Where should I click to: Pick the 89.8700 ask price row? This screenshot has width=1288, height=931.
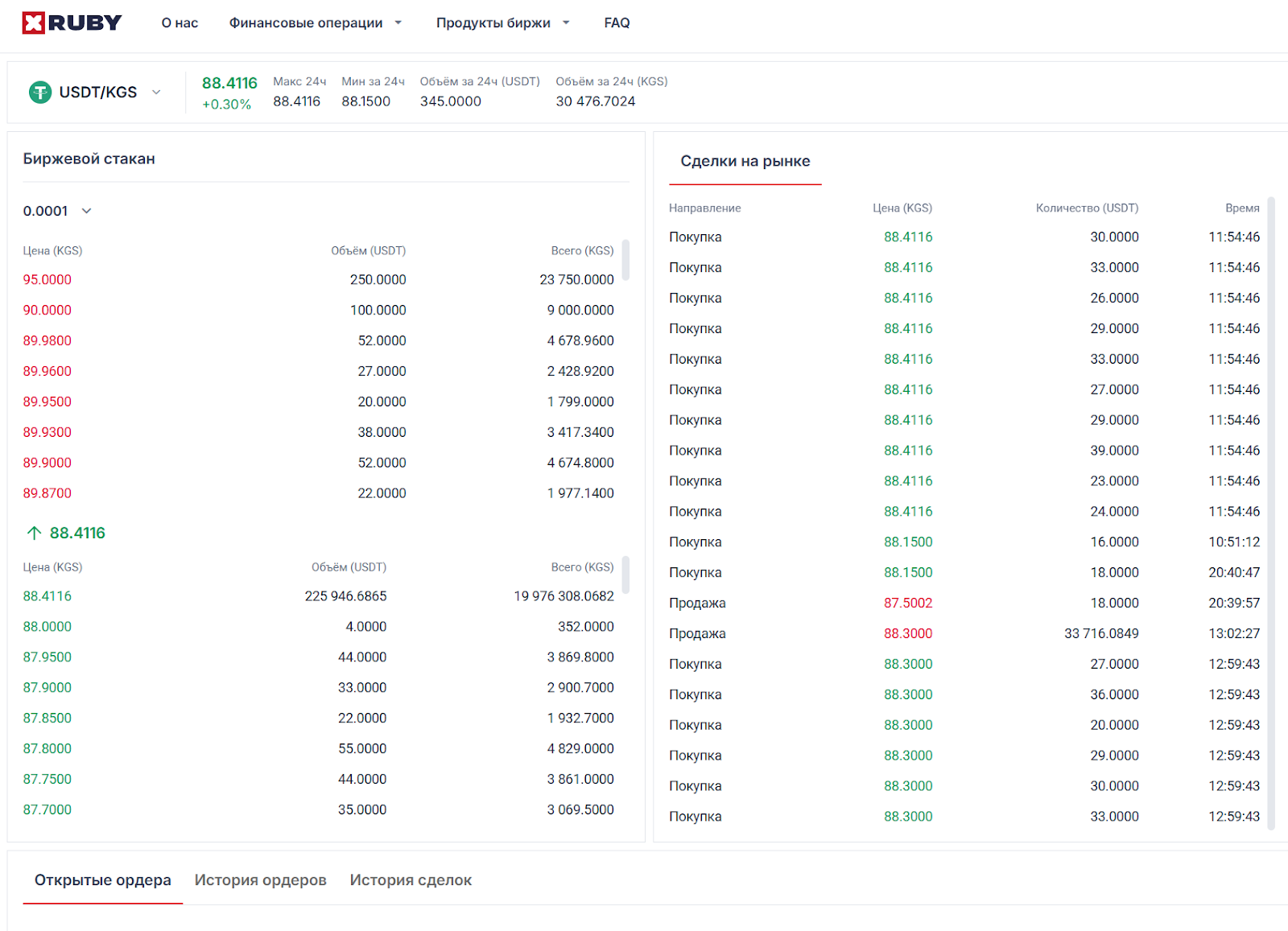[47, 493]
